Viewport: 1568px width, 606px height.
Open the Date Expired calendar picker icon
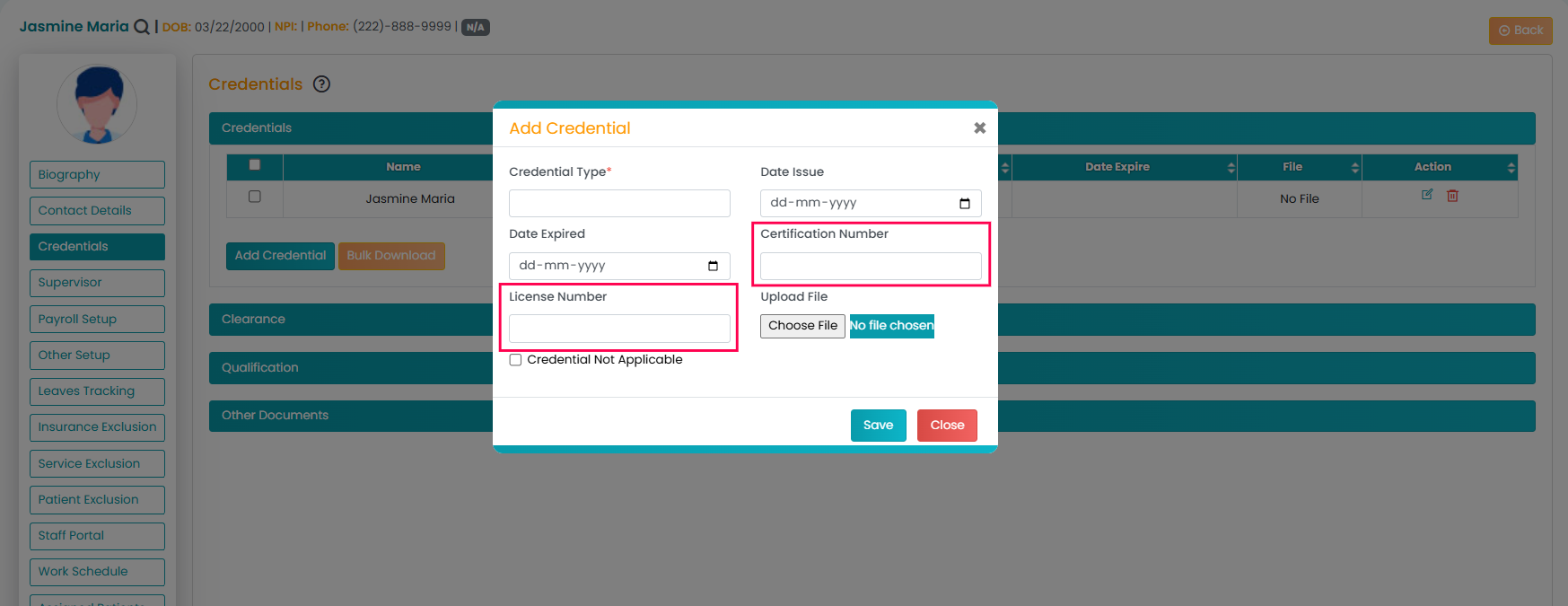(x=713, y=266)
